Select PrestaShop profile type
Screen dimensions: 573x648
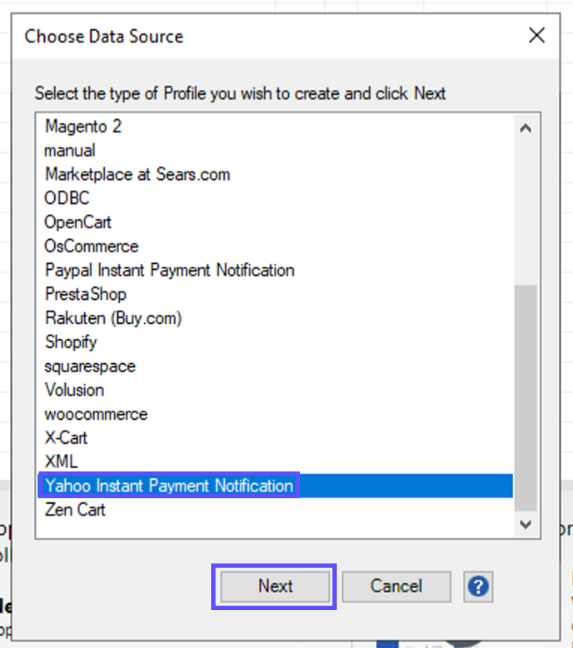86,294
